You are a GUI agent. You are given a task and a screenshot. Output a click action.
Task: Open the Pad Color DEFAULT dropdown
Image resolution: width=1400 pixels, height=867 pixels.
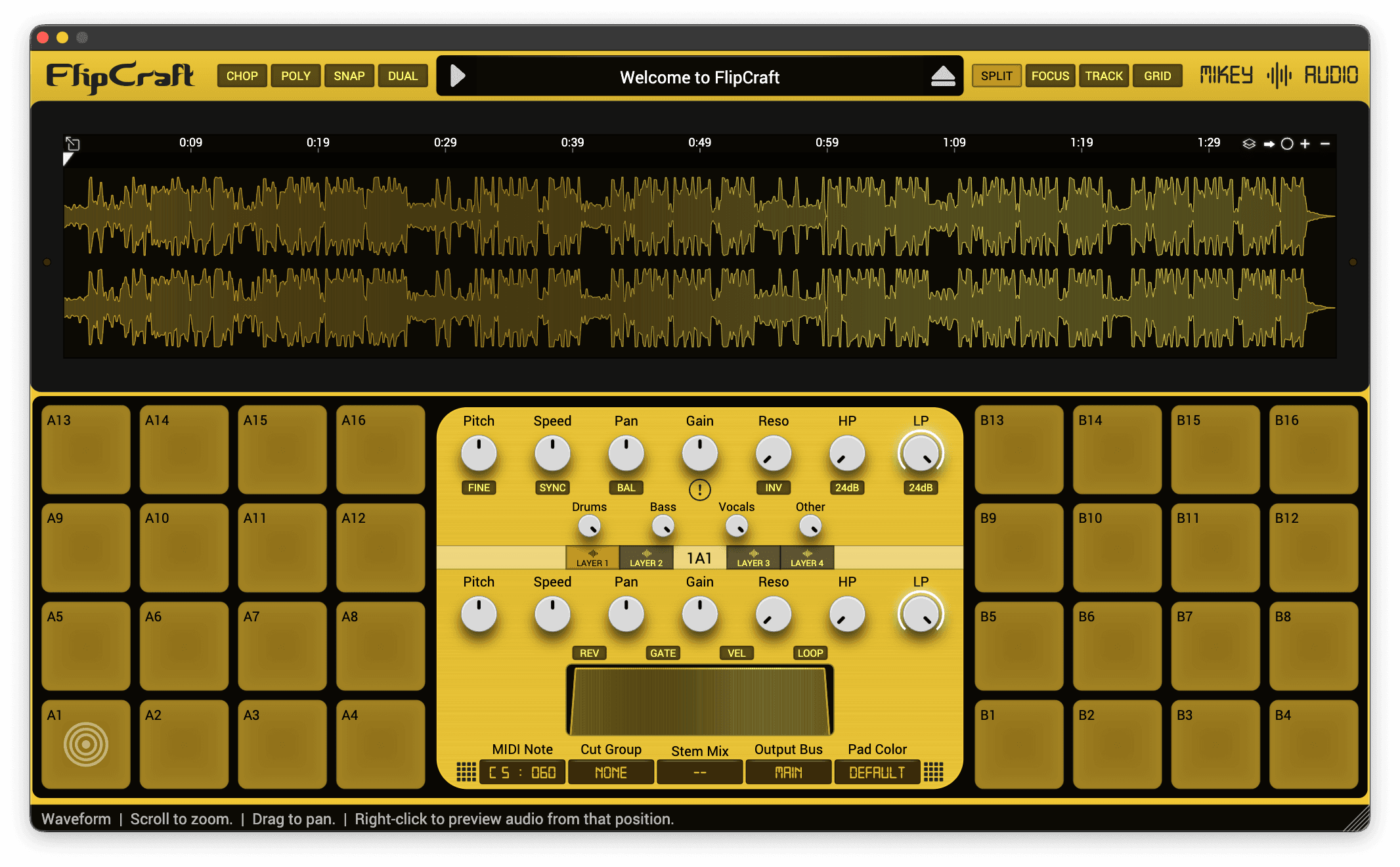coord(877,772)
